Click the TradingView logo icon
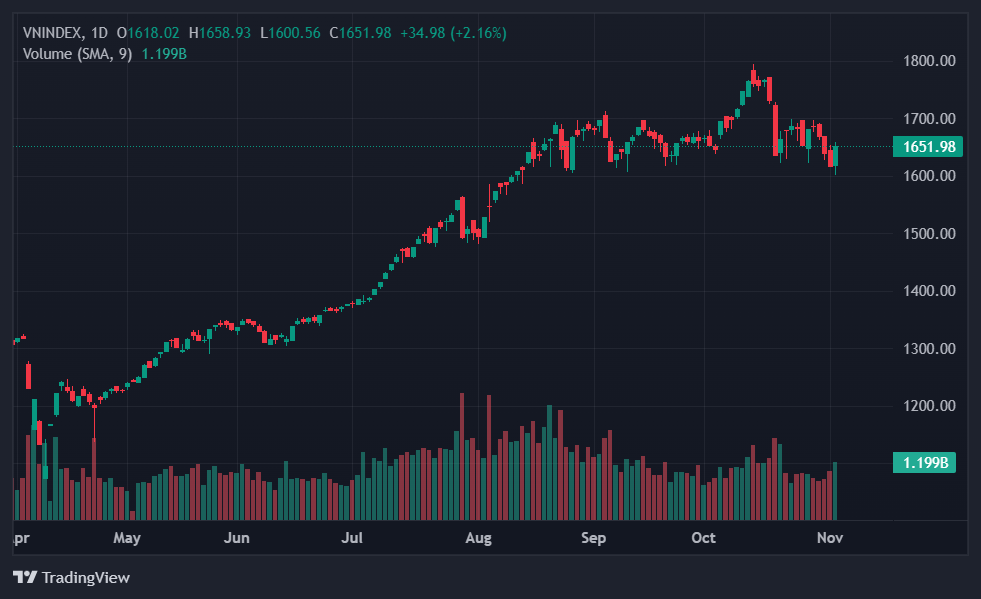Image resolution: width=981 pixels, height=599 pixels. click(25, 577)
